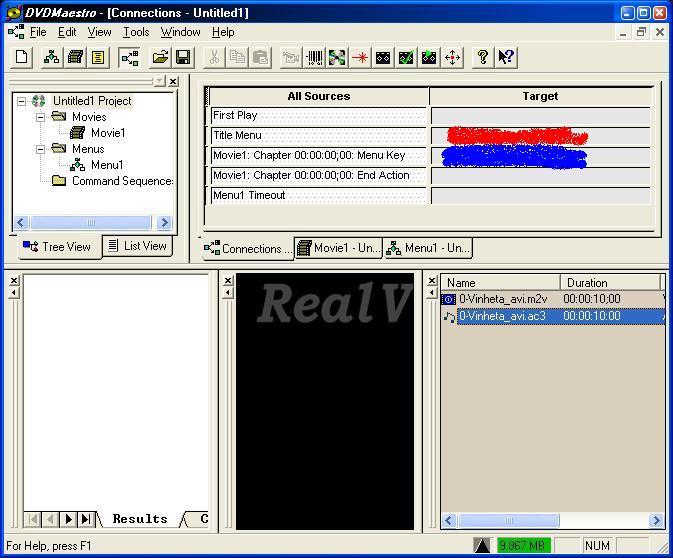This screenshot has width=673, height=558.
Task: Select the Command Sequences folder
Action: 122,181
